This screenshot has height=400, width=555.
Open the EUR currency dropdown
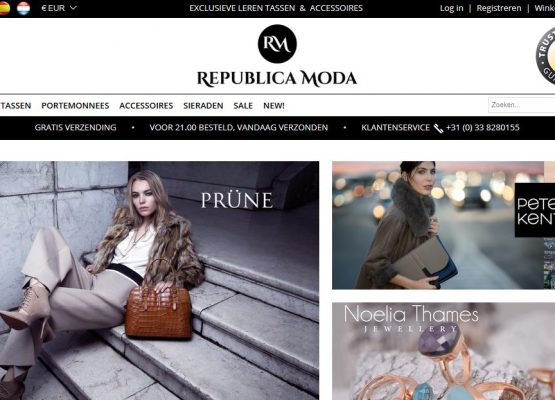(x=59, y=8)
